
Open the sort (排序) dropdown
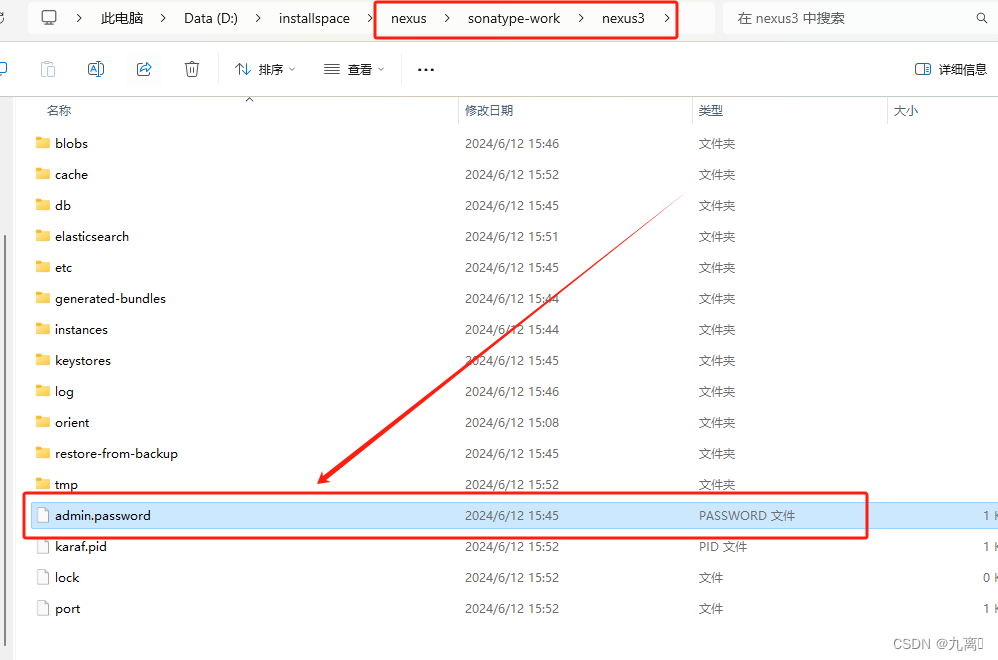265,69
